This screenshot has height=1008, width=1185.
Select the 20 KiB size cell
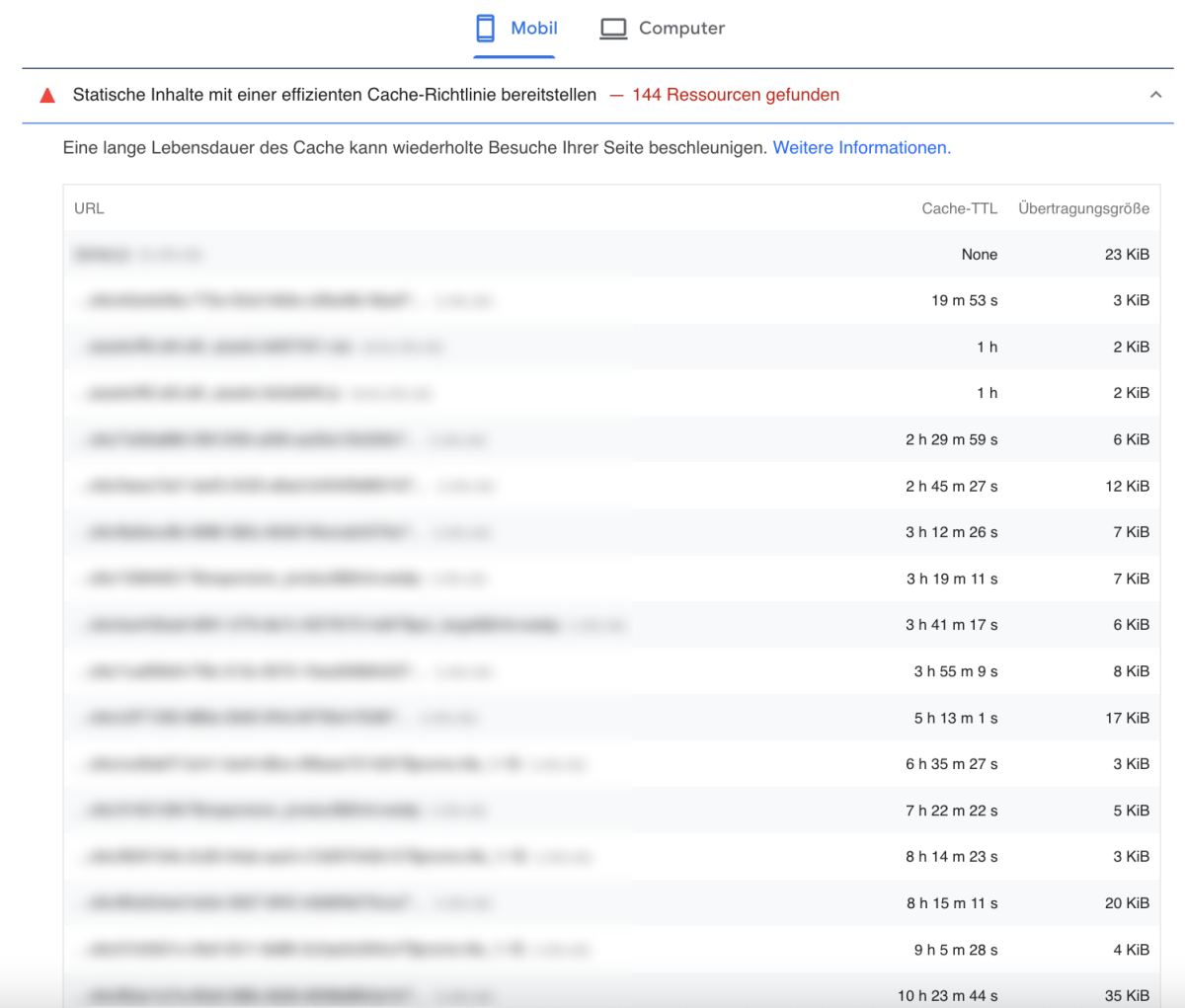[1127, 903]
